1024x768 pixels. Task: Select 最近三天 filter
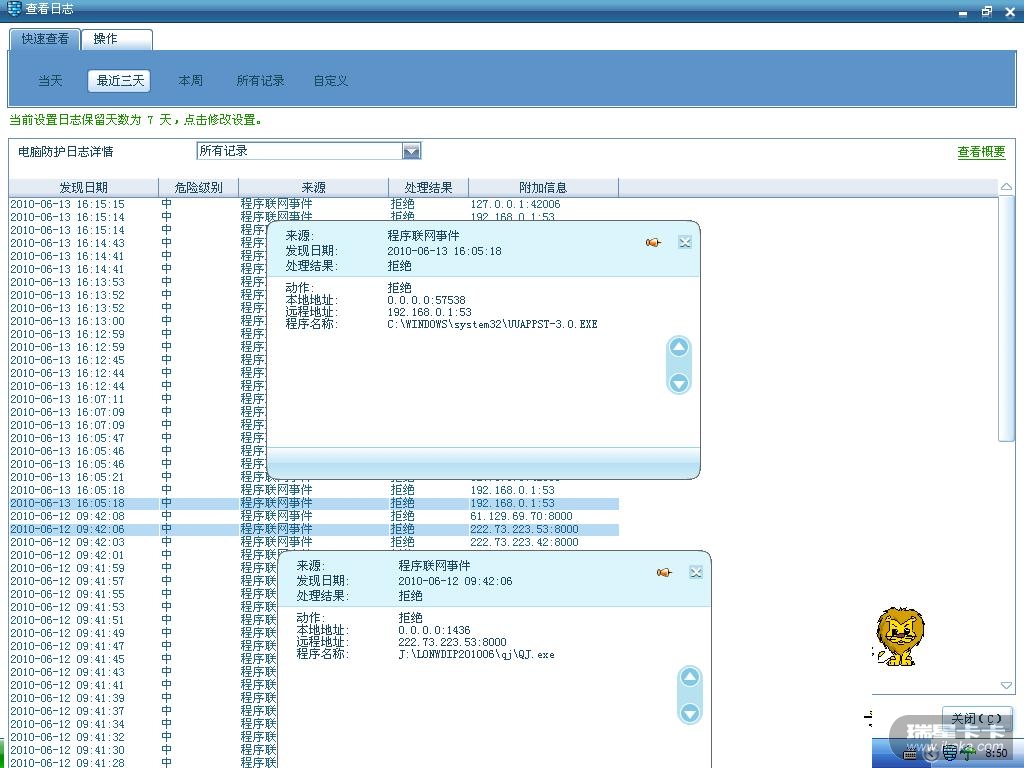(120, 80)
